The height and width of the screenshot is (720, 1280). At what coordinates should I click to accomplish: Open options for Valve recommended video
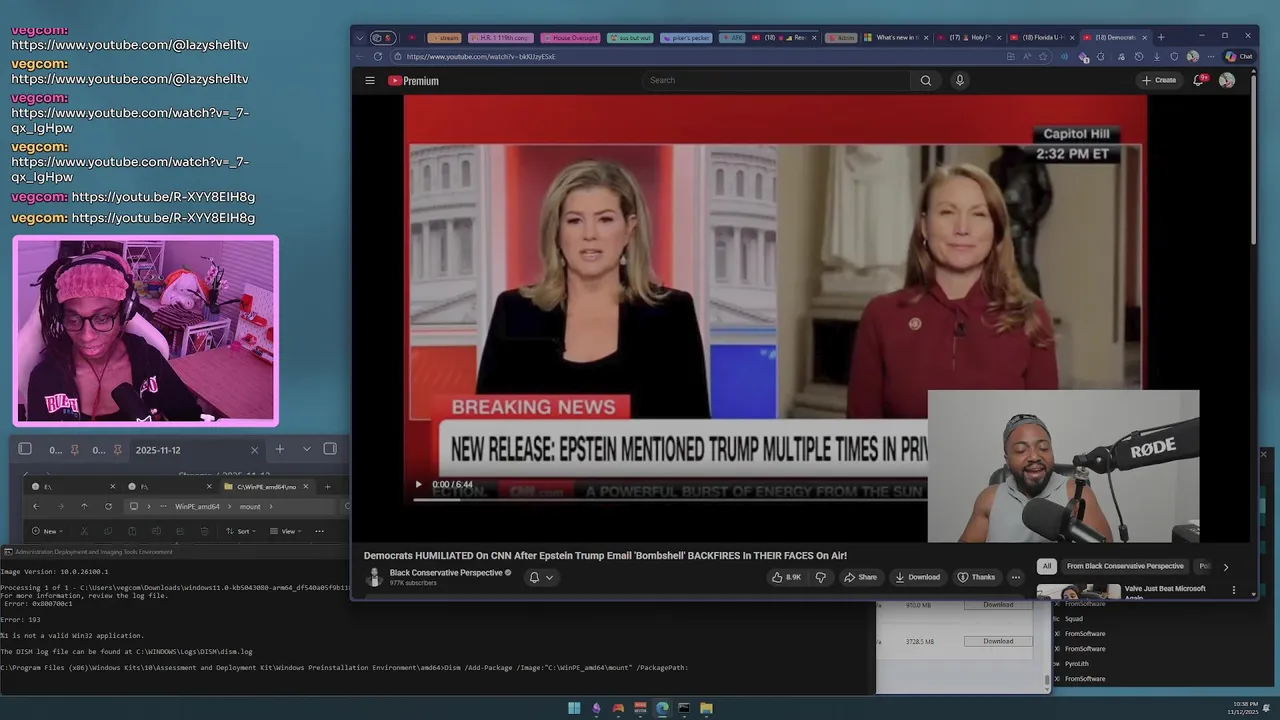point(1233,590)
